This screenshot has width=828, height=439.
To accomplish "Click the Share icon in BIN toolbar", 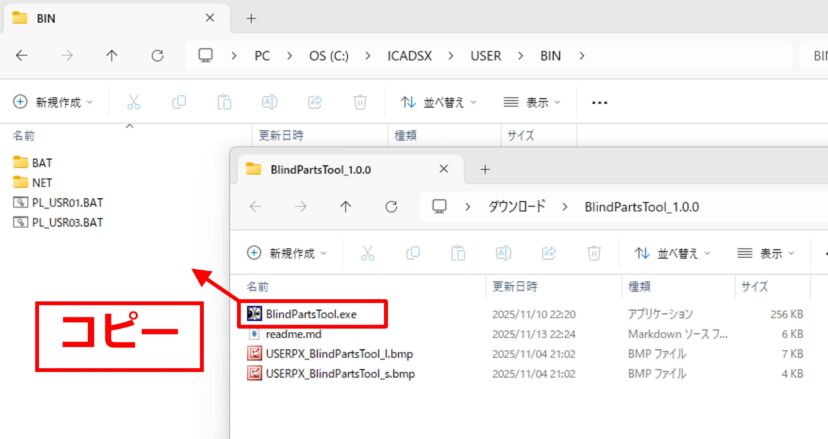I will (315, 102).
